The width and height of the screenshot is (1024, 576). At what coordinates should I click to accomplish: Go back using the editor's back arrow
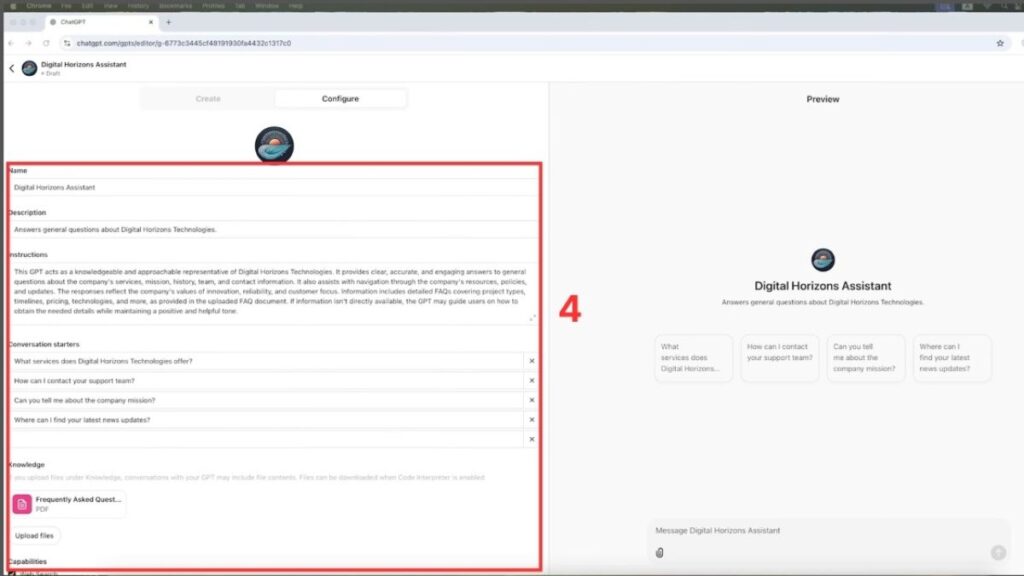tap(12, 68)
